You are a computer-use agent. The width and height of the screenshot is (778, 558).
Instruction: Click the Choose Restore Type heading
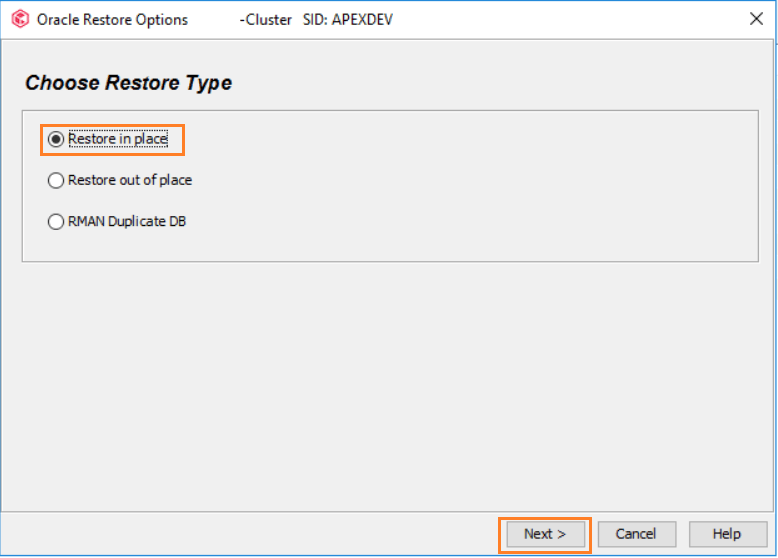click(128, 83)
